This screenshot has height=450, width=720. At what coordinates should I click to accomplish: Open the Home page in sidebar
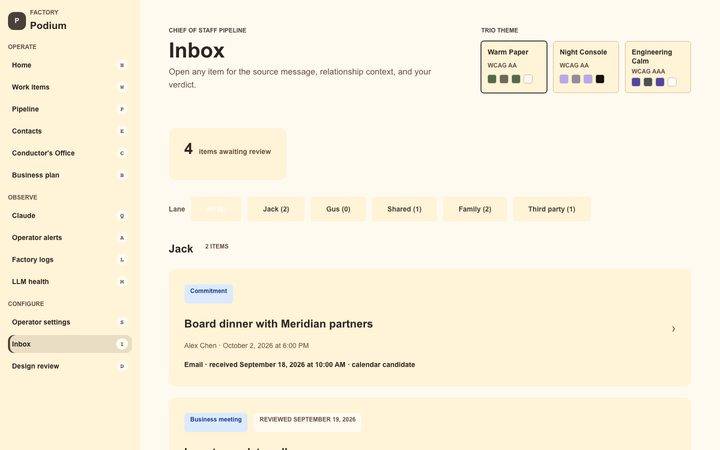[x=69, y=65]
